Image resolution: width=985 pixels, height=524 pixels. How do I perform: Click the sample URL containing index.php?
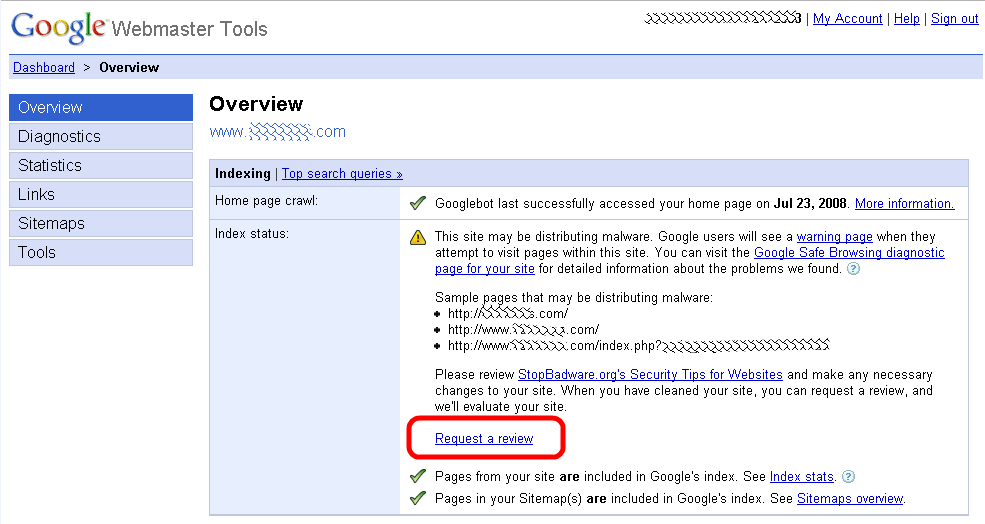pos(638,345)
